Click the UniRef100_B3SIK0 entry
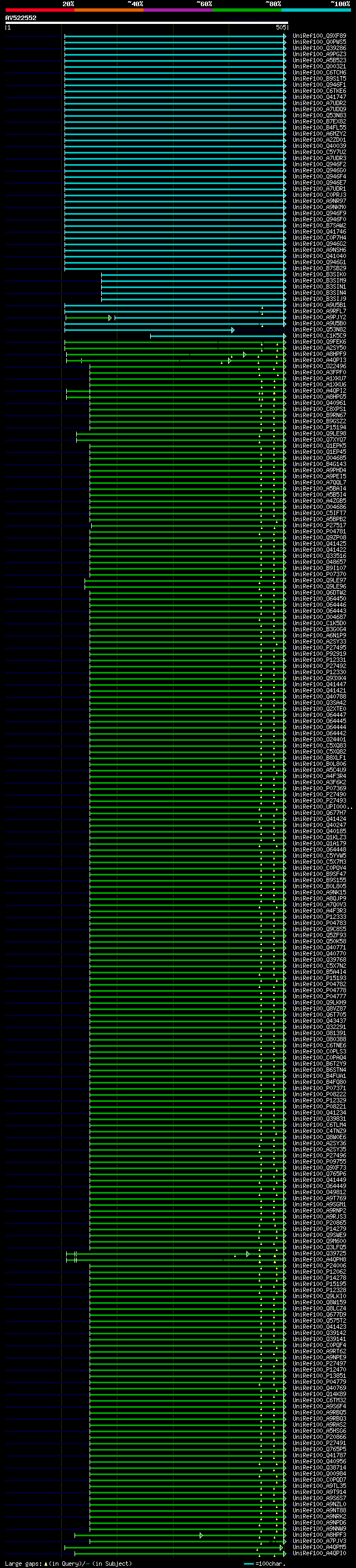 (319, 275)
